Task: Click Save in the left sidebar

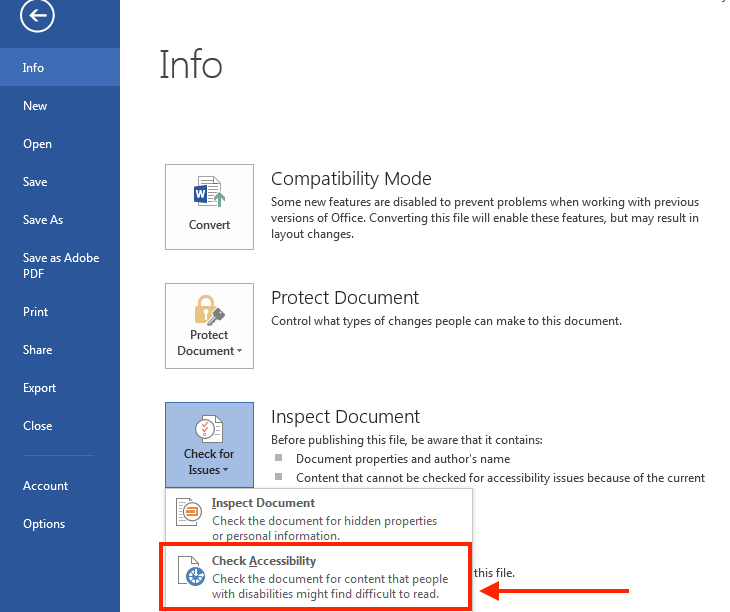Action: (35, 182)
